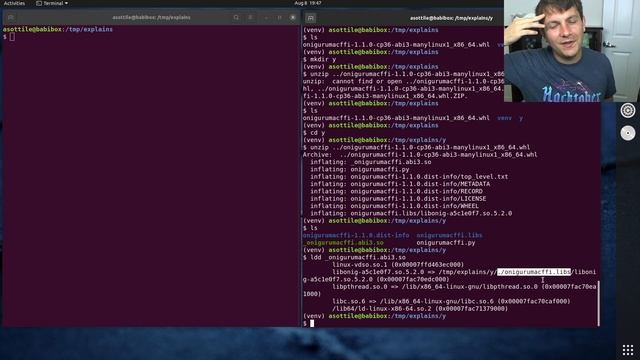
Task: Click 'inflating: onigurumacffi.py' line
Action: [x=360, y=169]
